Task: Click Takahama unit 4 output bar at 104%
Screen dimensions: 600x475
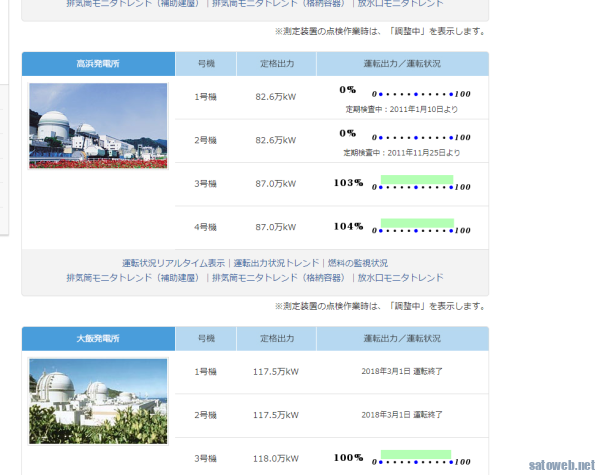Action: (417, 227)
